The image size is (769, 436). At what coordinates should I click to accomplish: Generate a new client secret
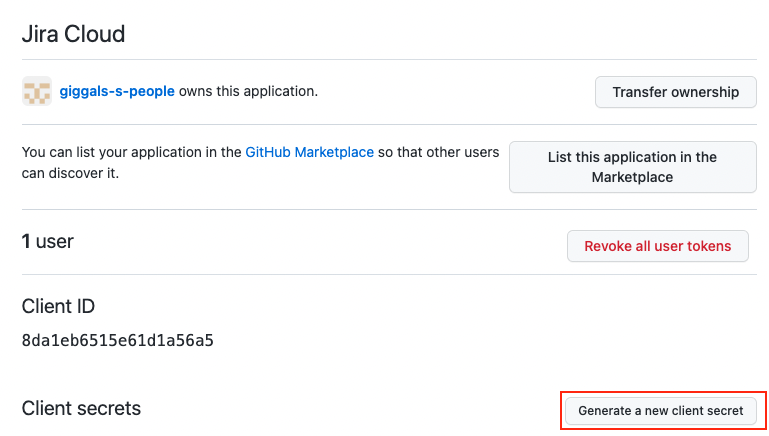tap(661, 410)
